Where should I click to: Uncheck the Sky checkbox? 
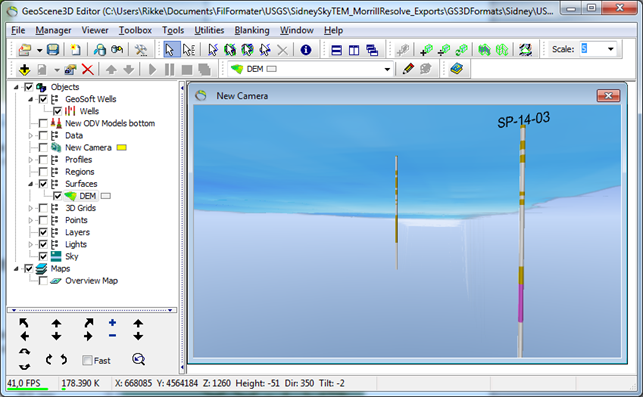pyautogui.click(x=43, y=256)
